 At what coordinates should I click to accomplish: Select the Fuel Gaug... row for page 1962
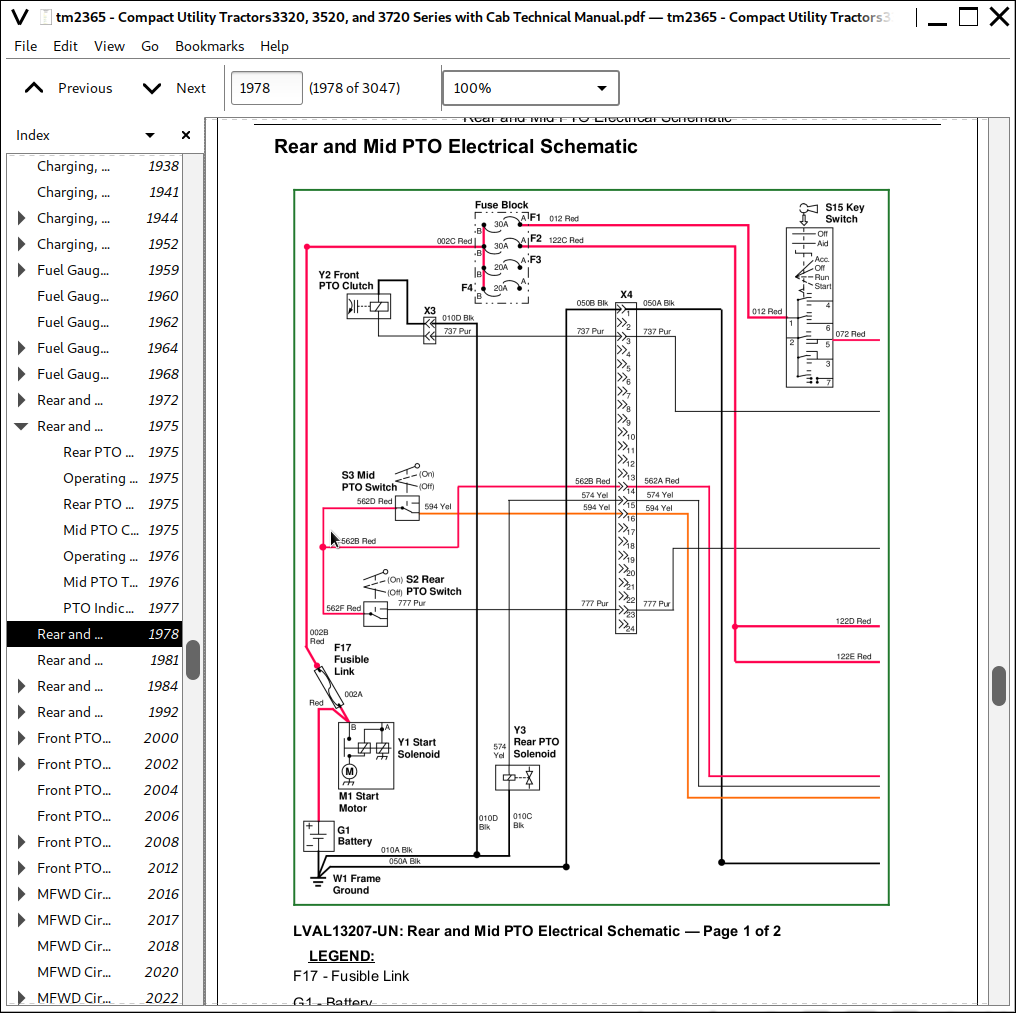pos(95,322)
